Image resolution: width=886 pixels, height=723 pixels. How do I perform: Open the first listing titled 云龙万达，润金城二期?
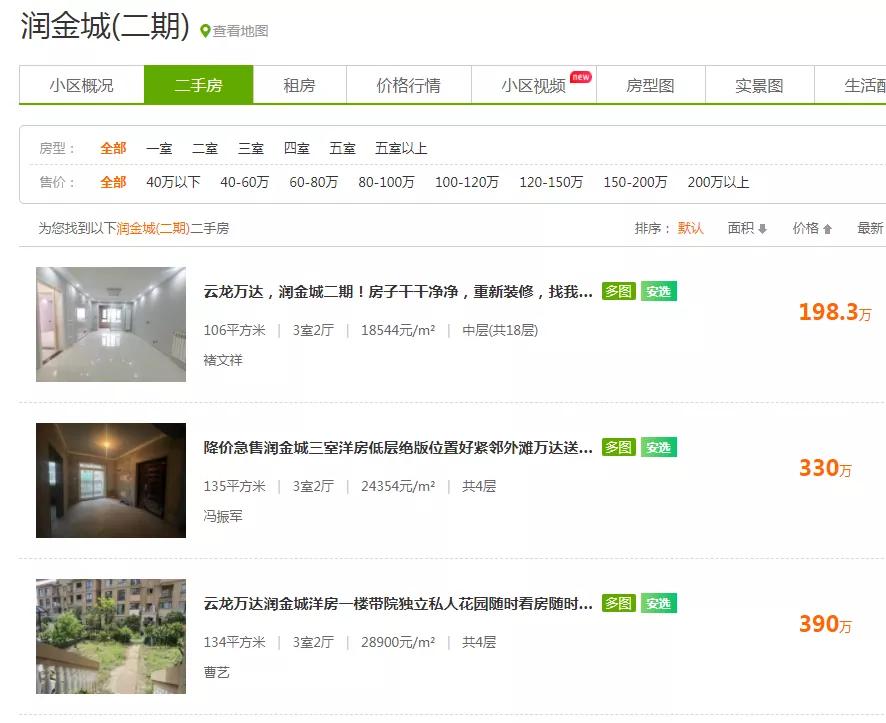coord(390,291)
